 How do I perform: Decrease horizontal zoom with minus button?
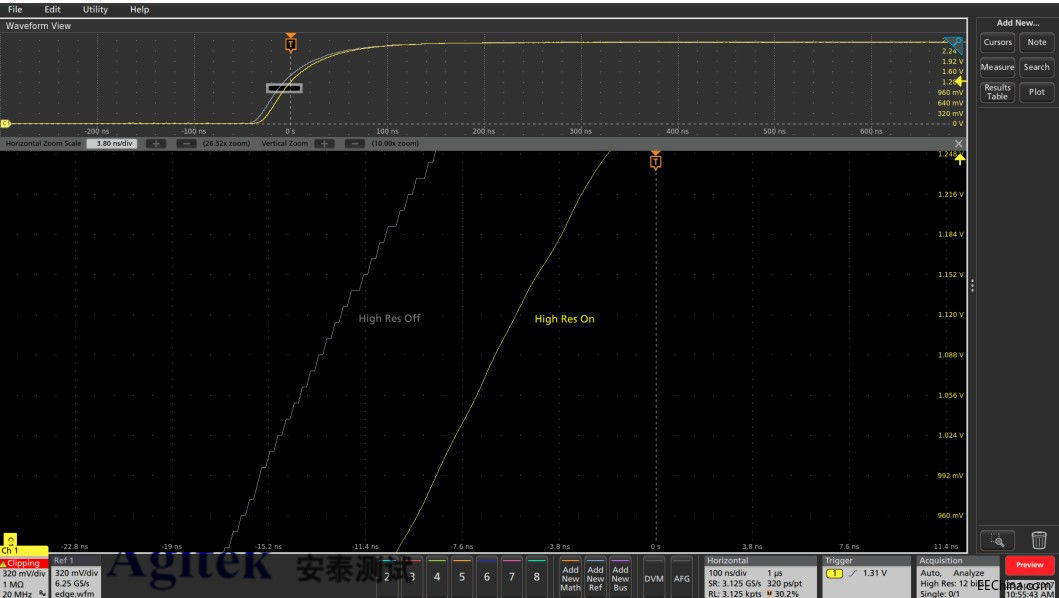pyautogui.click(x=186, y=143)
